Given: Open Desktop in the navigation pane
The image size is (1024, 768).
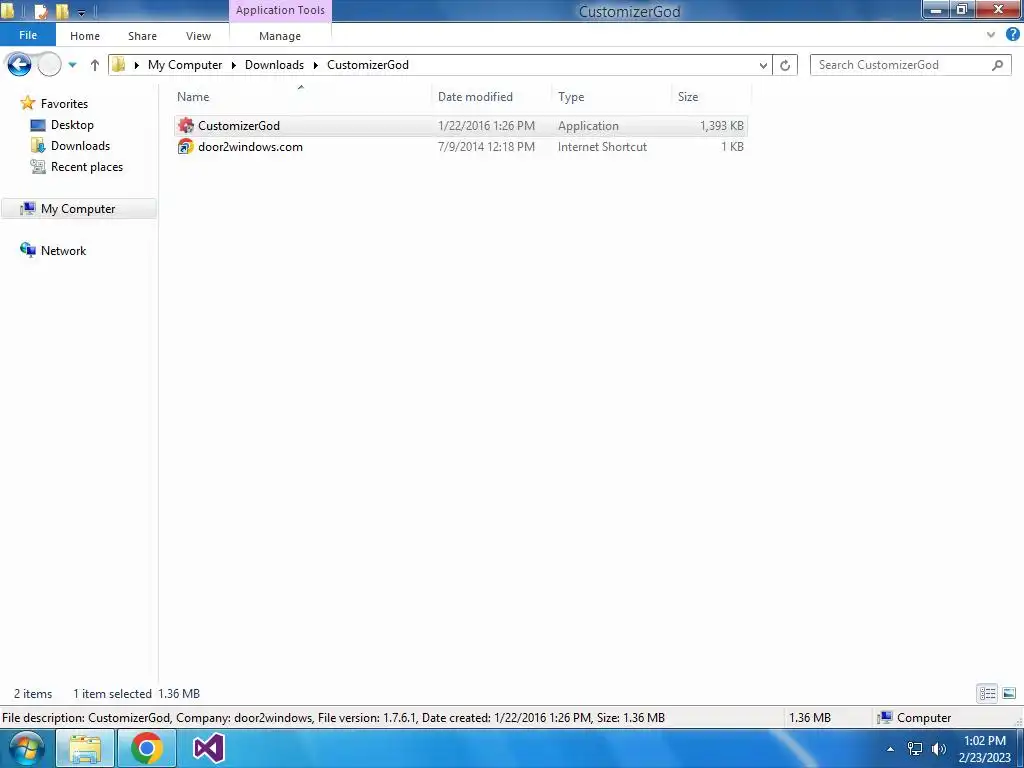Looking at the screenshot, I should (x=72, y=124).
